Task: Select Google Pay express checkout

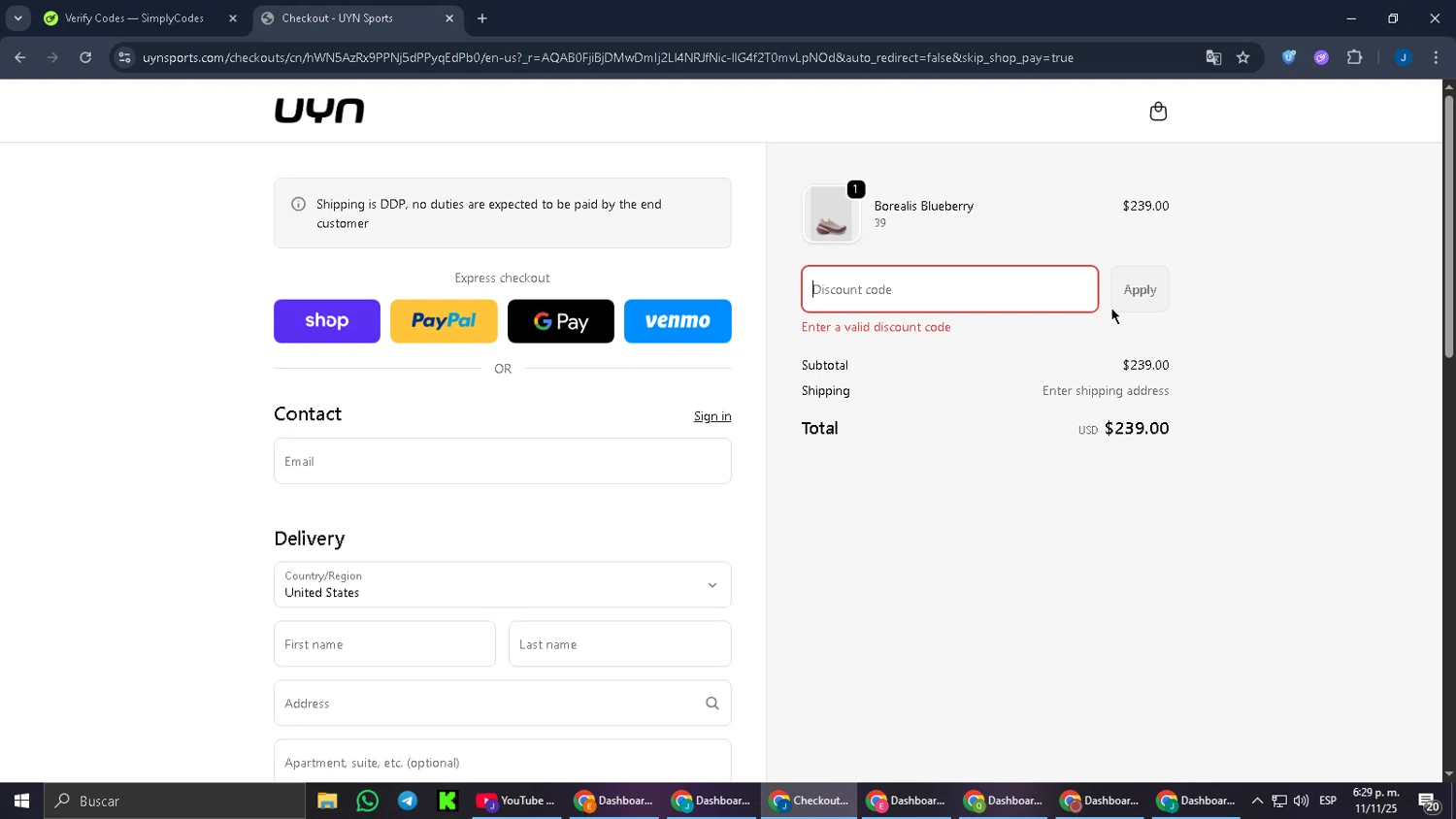Action: click(x=561, y=321)
